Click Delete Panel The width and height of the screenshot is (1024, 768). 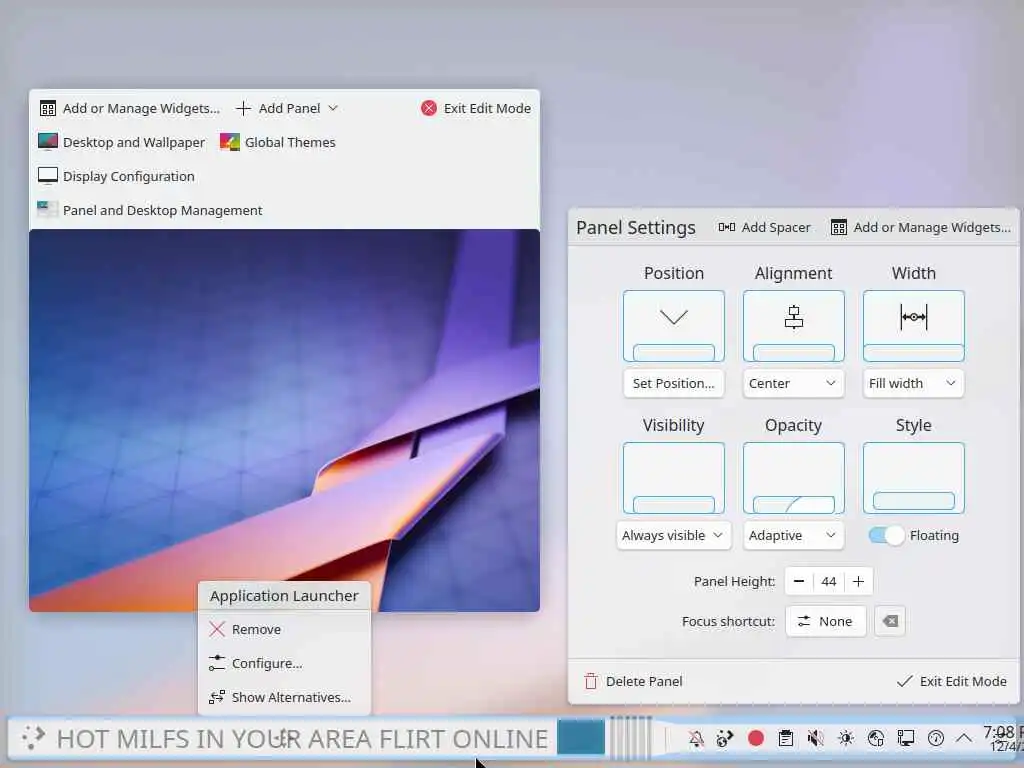tap(633, 681)
